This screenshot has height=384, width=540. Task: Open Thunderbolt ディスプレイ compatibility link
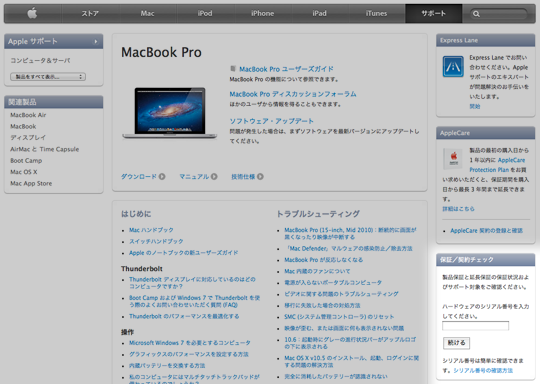[x=192, y=283]
